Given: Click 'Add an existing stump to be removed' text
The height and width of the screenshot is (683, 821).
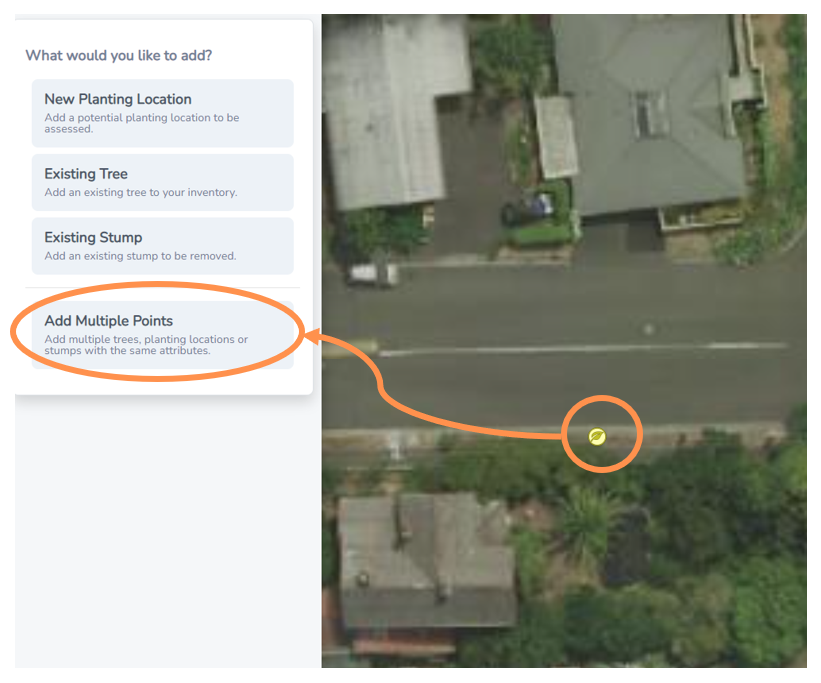Looking at the screenshot, I should pos(140,256).
